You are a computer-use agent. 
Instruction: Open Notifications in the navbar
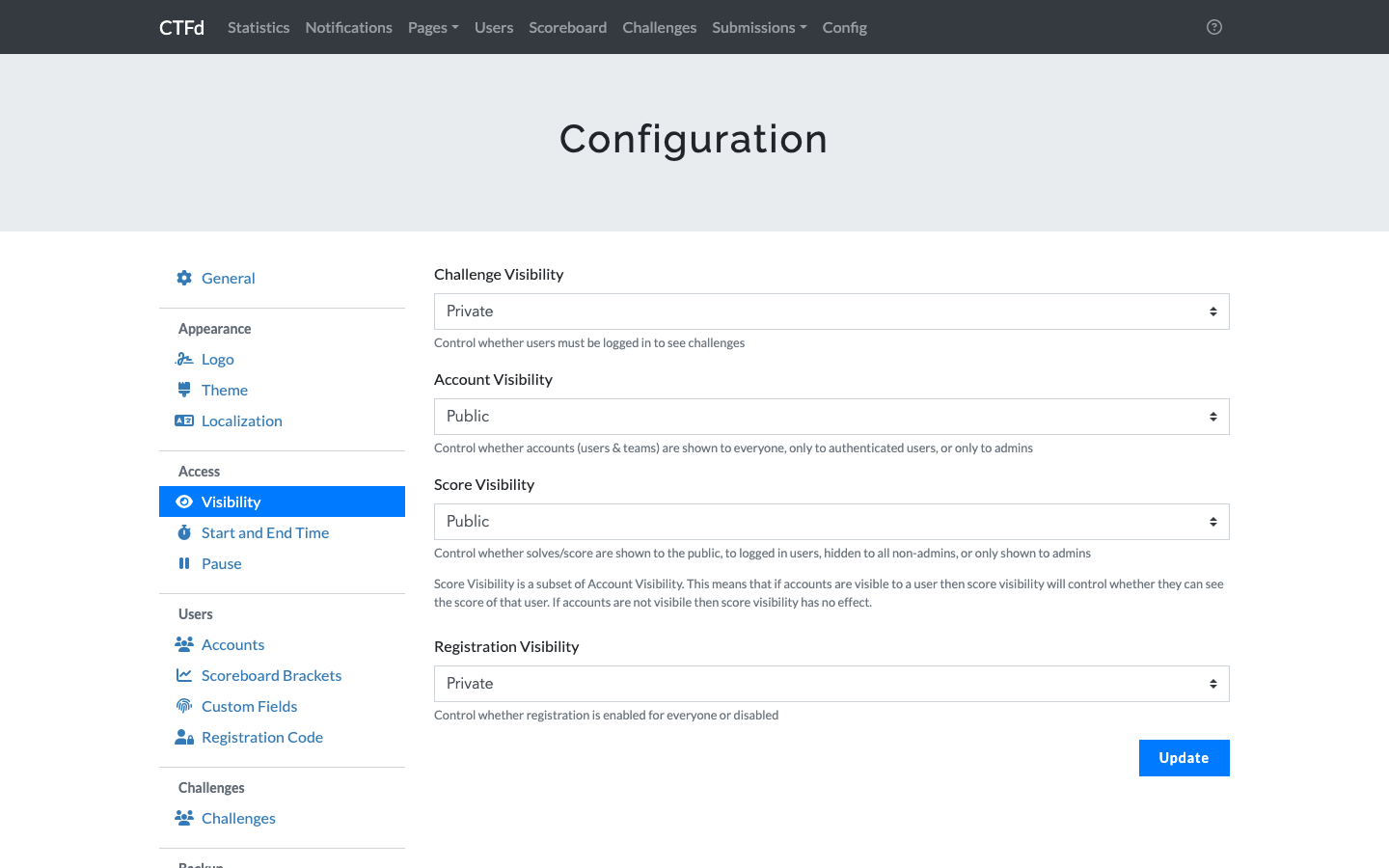(x=348, y=27)
